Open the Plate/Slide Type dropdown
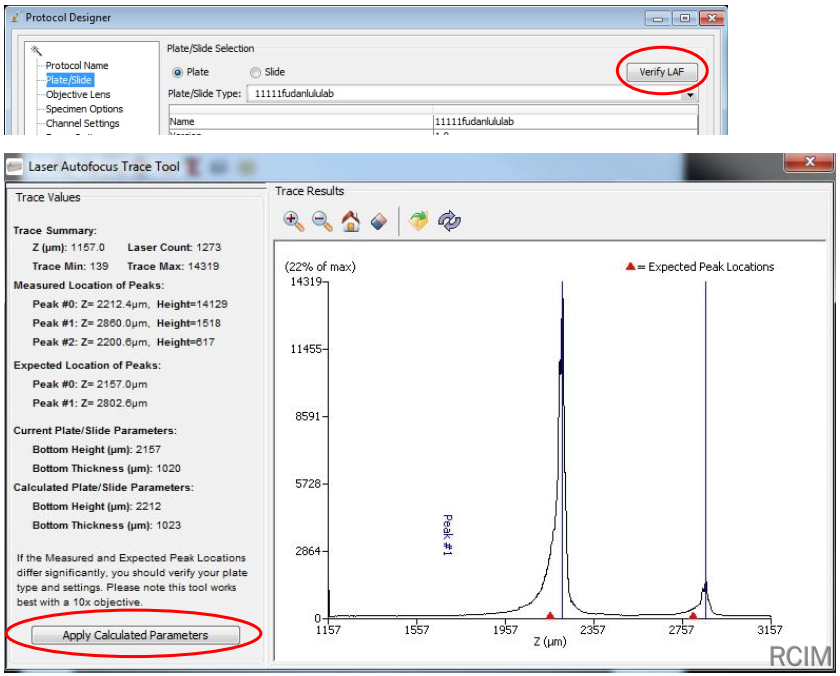Image resolution: width=840 pixels, height=676 pixels. point(690,95)
